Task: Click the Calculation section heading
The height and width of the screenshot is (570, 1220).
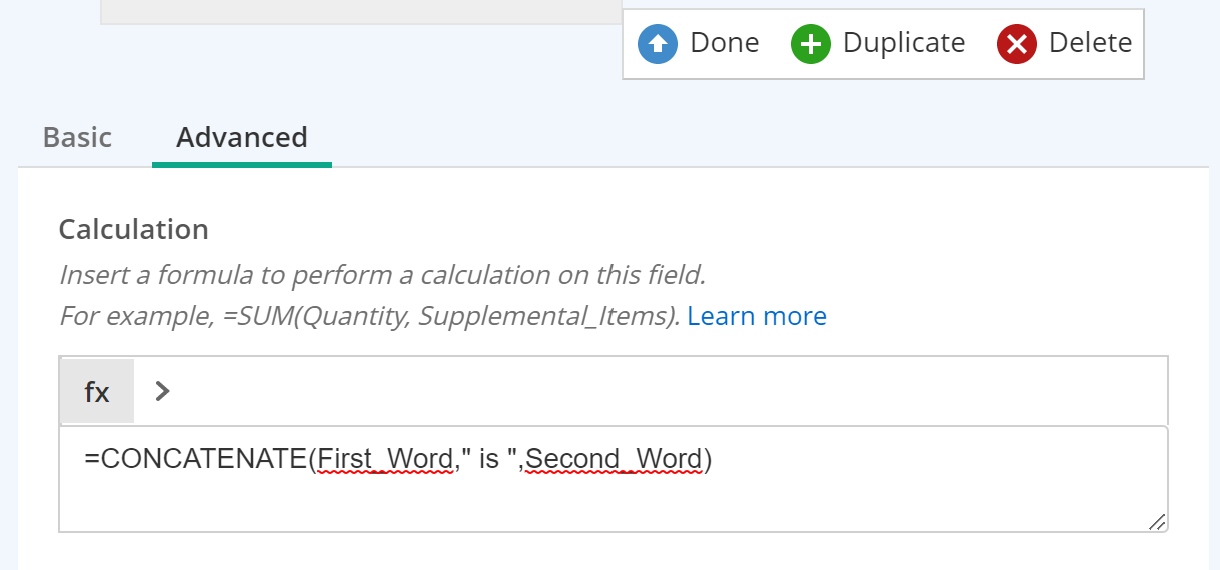Action: 133,229
